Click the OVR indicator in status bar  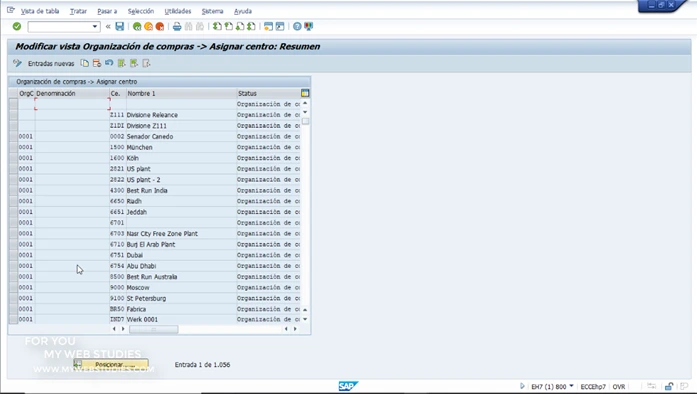click(619, 386)
